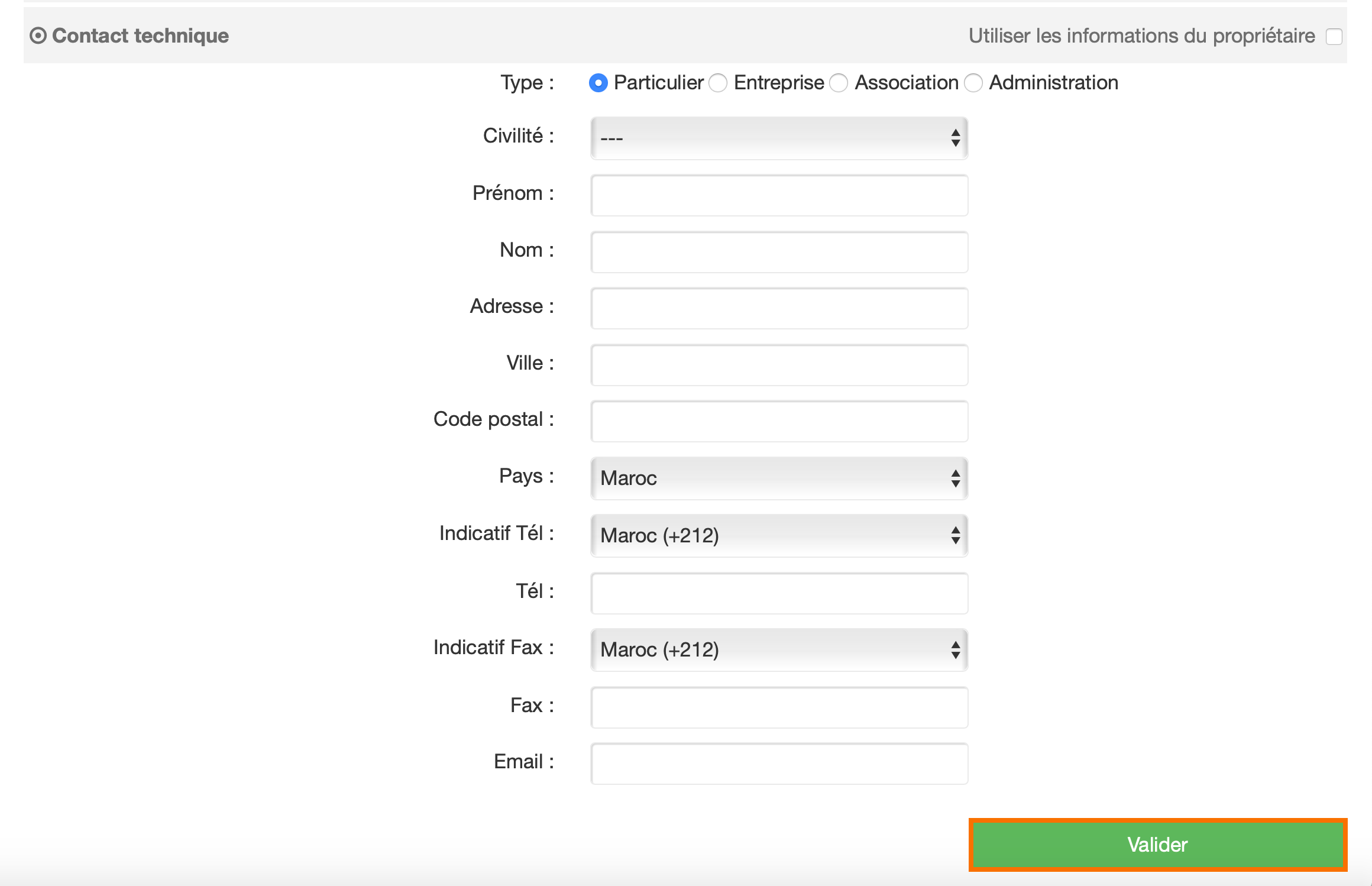Click the 'Particulier' label text
The image size is (1372, 886).
click(x=659, y=83)
